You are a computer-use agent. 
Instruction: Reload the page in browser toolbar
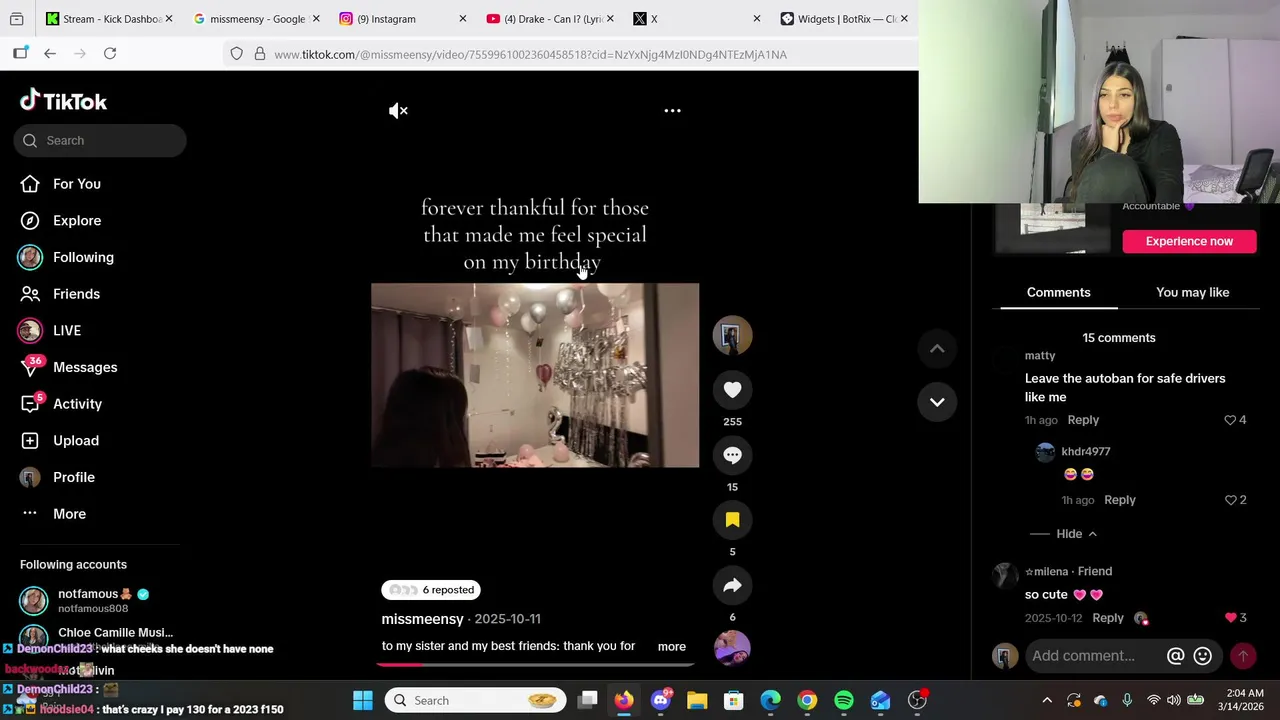pyautogui.click(x=110, y=54)
